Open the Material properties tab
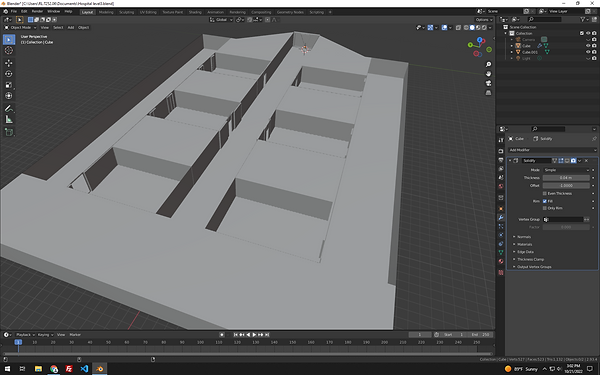Viewport: 600px width, 375px height. pyautogui.click(x=501, y=261)
